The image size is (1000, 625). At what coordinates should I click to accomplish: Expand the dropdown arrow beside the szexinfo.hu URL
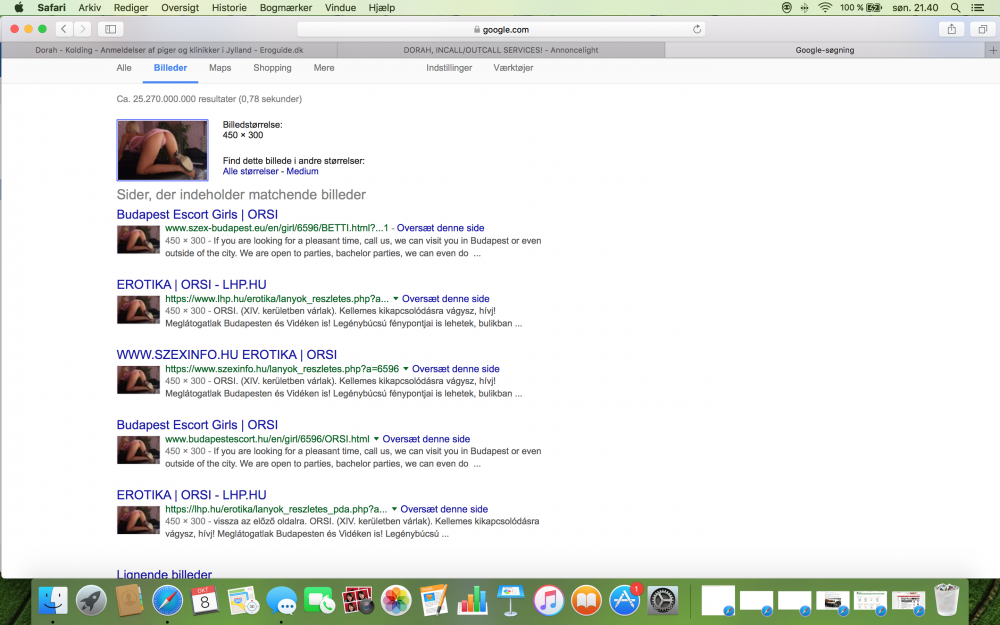point(406,369)
